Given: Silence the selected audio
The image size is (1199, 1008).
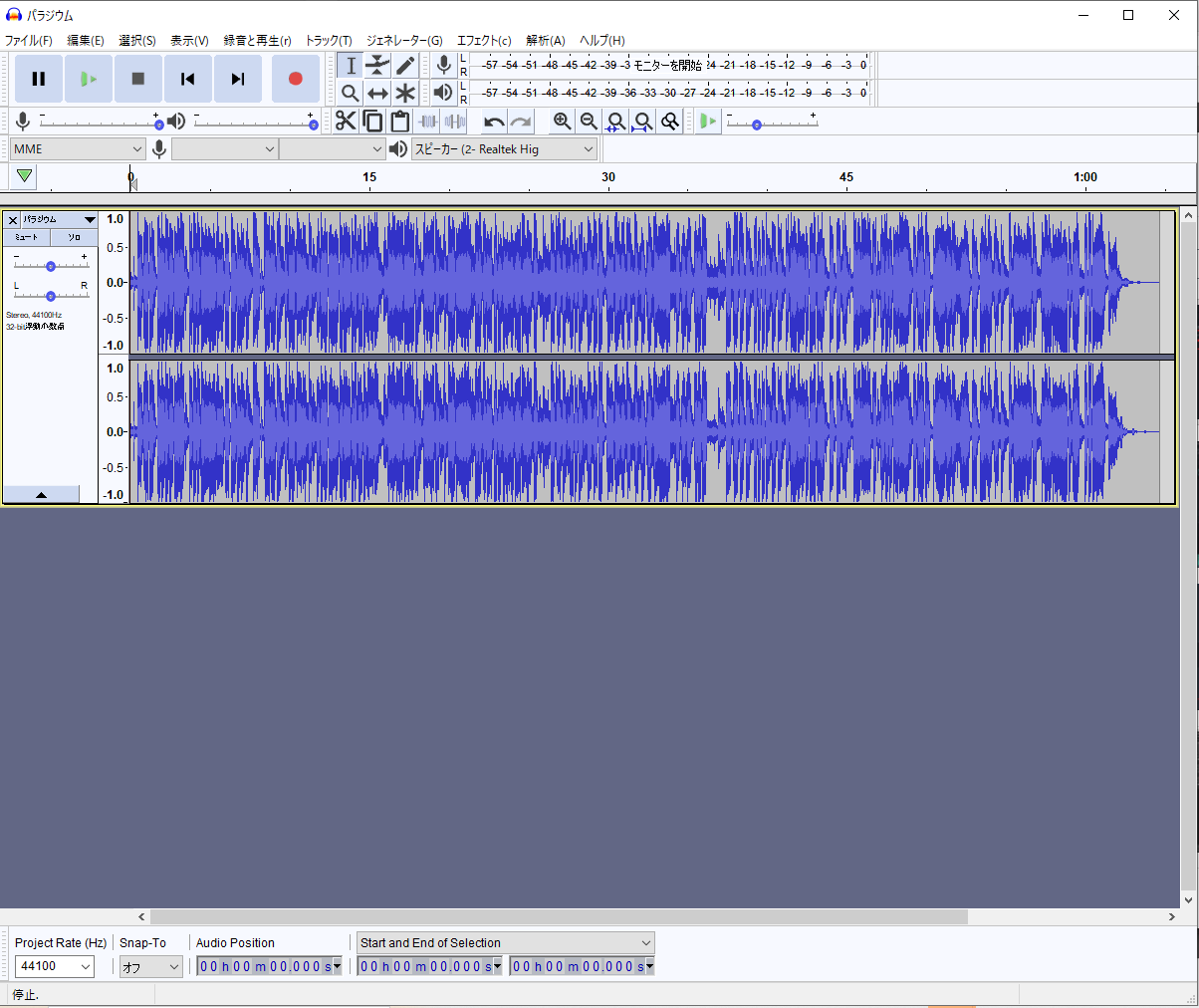Looking at the screenshot, I should pos(455,122).
